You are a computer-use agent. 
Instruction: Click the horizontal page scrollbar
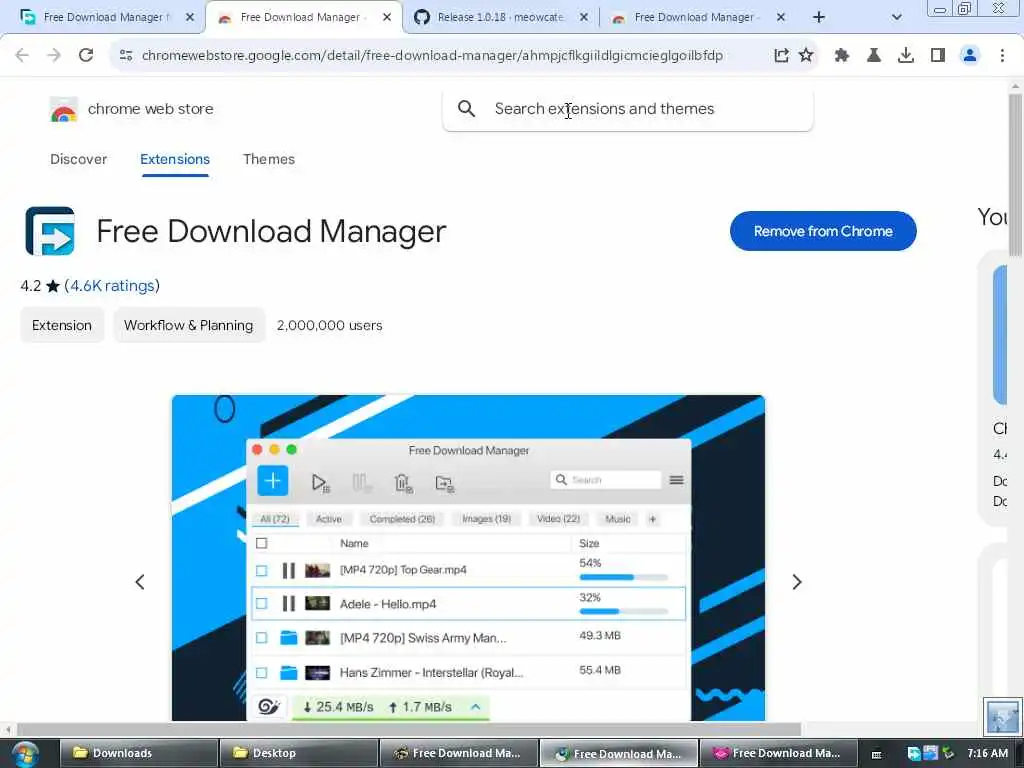pyautogui.click(x=409, y=729)
